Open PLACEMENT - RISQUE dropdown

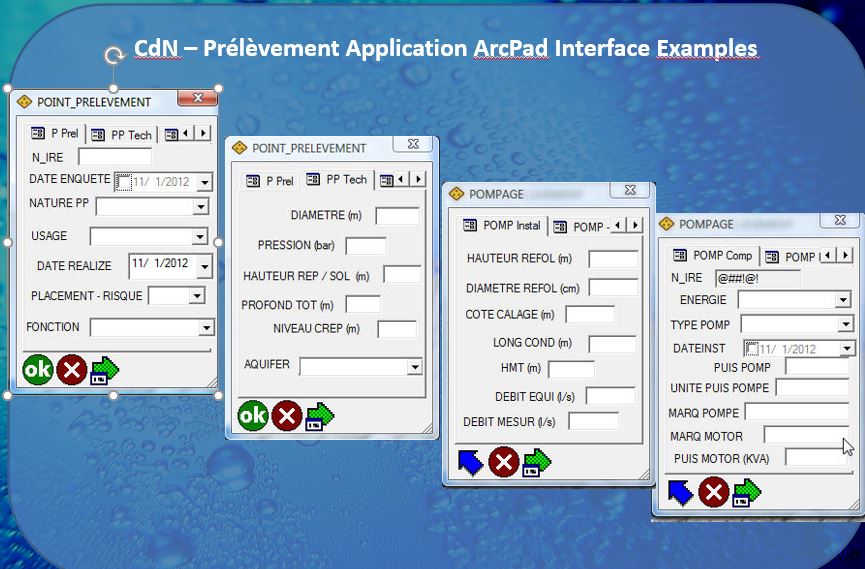pyautogui.click(x=197, y=296)
